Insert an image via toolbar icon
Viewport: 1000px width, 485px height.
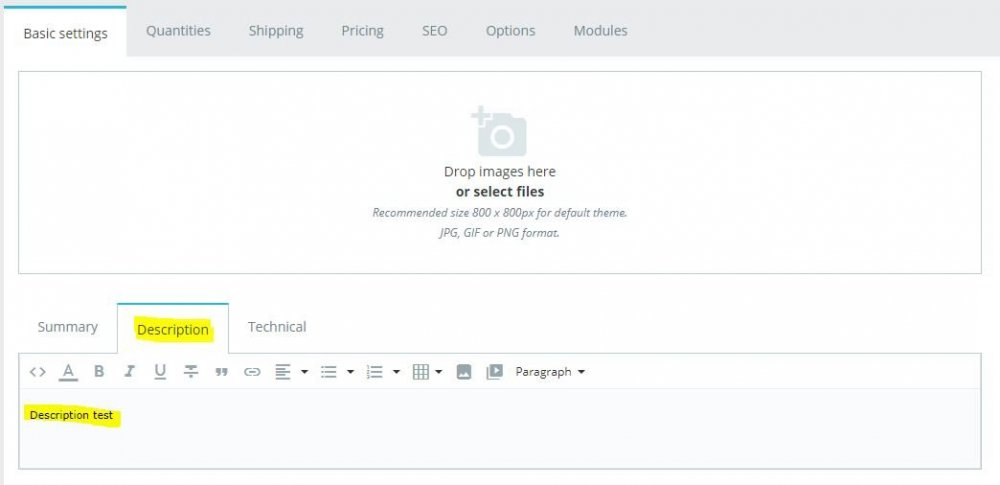(x=464, y=371)
